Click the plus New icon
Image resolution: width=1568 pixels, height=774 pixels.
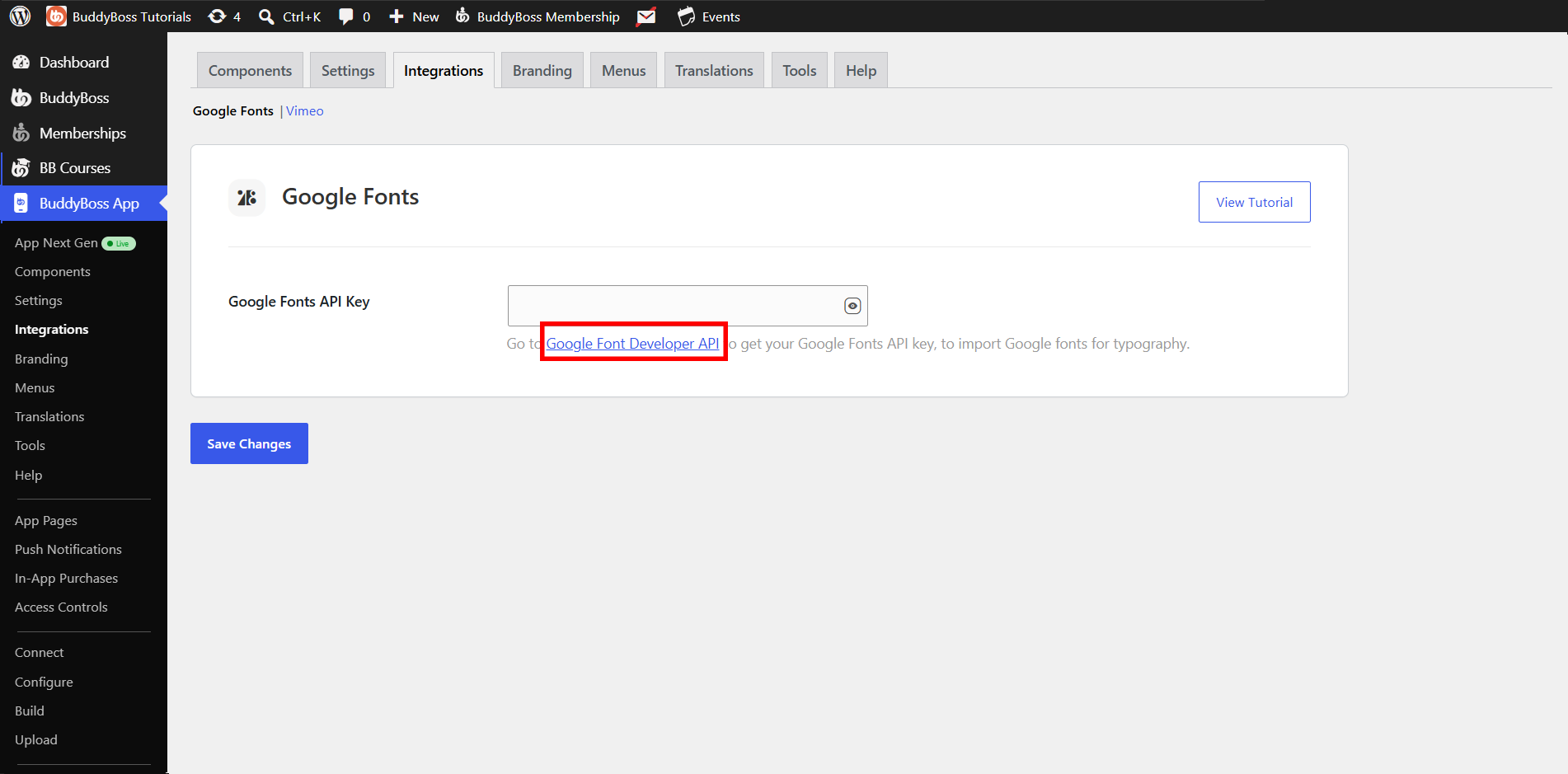[x=397, y=16]
